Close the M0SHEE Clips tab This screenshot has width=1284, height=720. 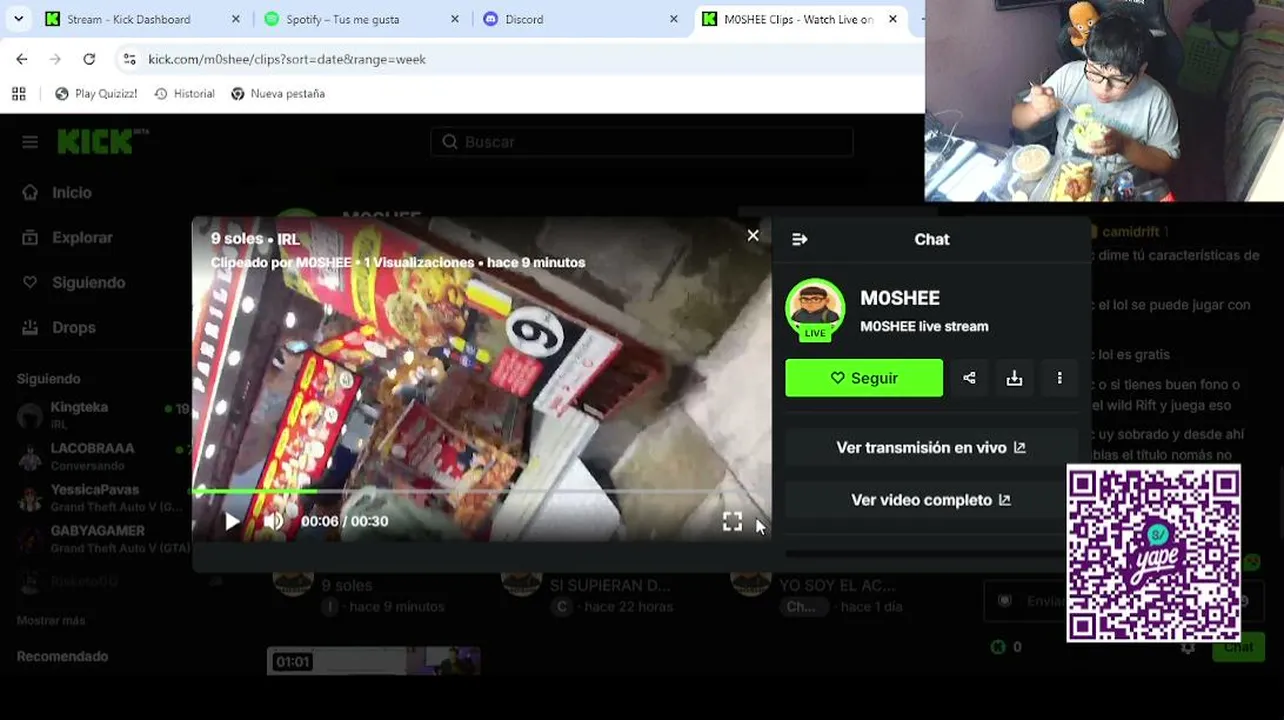(892, 19)
